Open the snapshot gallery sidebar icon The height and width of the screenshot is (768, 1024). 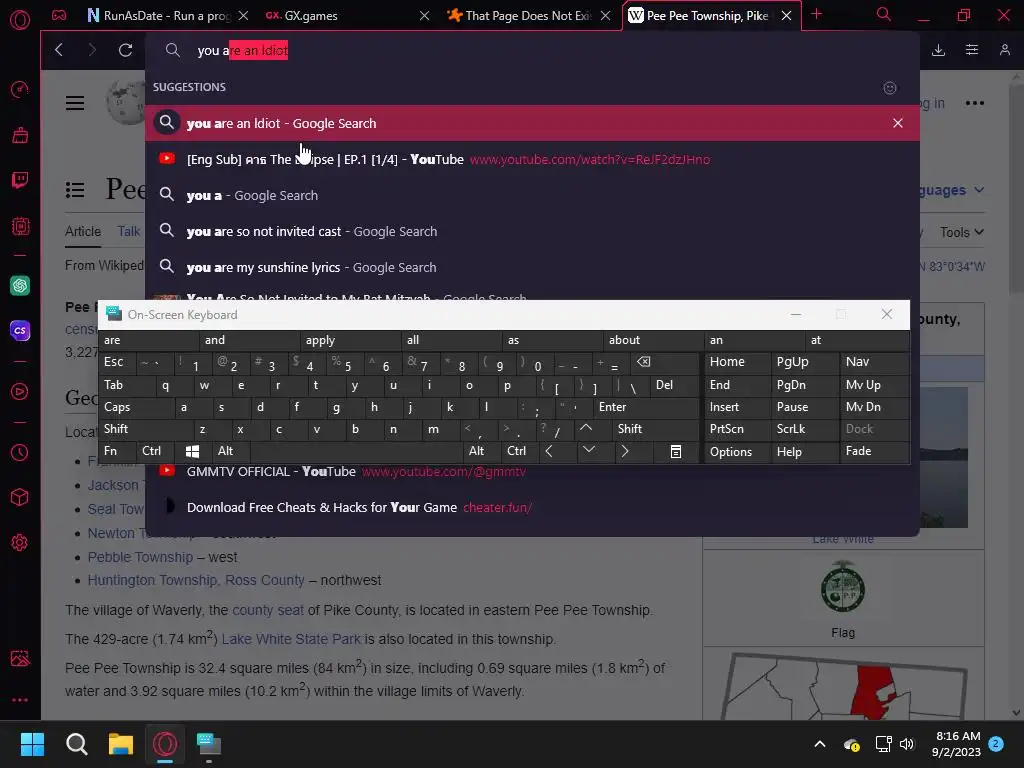(x=20, y=658)
